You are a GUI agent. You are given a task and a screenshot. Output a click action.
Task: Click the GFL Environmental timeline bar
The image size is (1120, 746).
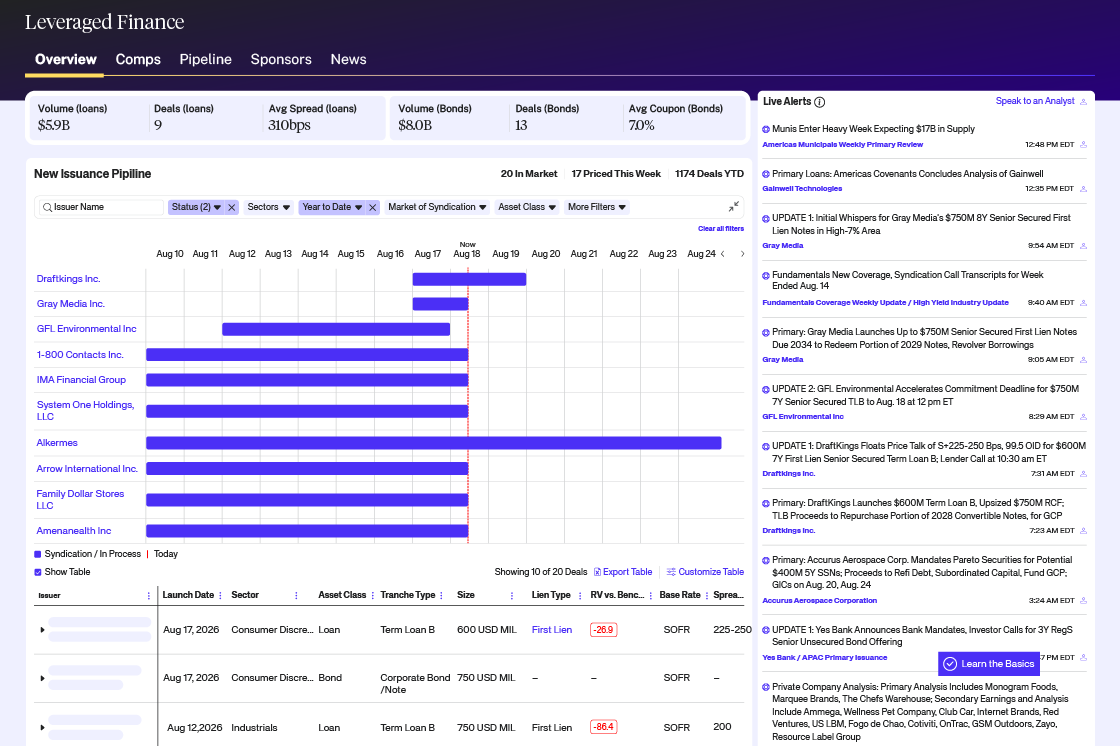click(x=336, y=329)
